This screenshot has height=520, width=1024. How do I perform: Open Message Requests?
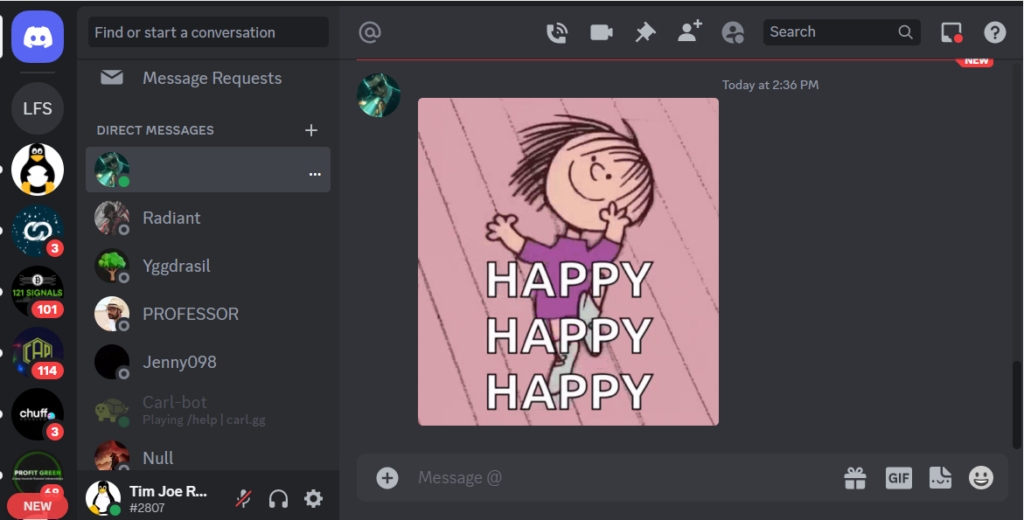(x=208, y=78)
